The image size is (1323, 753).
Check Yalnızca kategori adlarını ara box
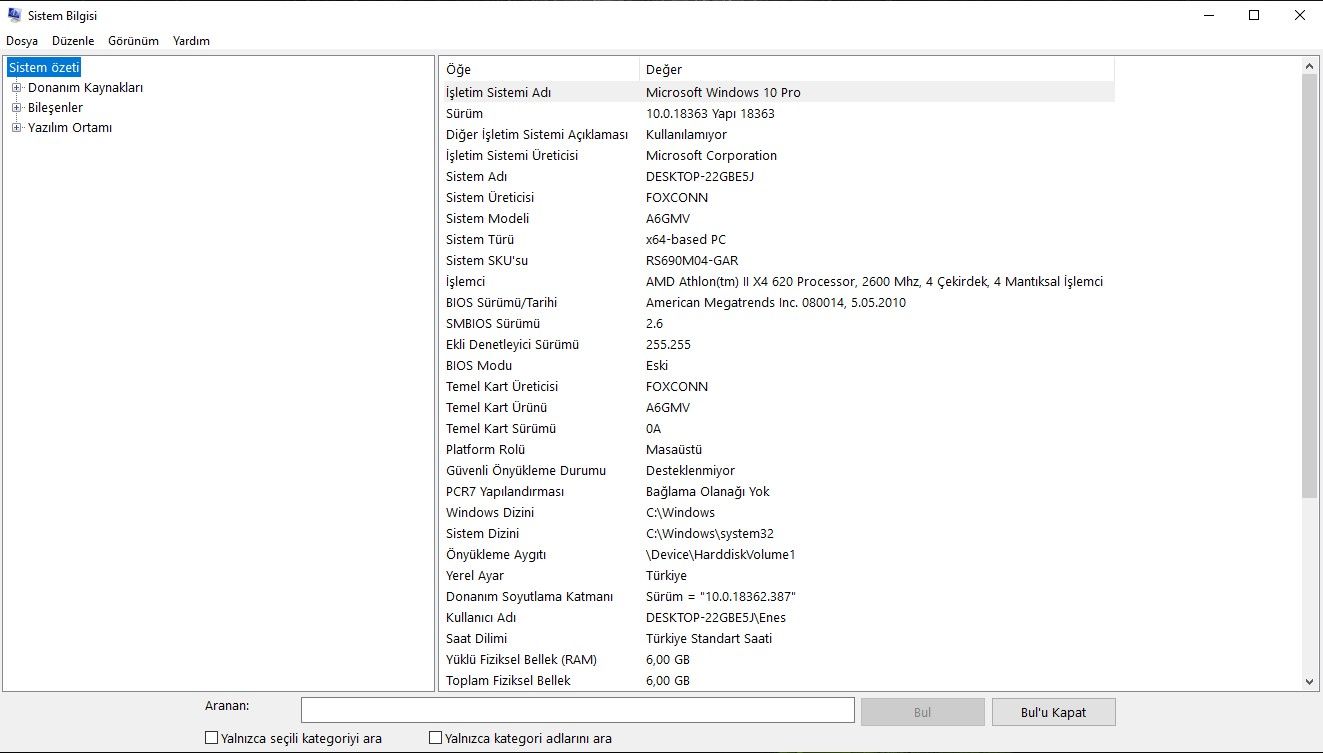(x=436, y=737)
